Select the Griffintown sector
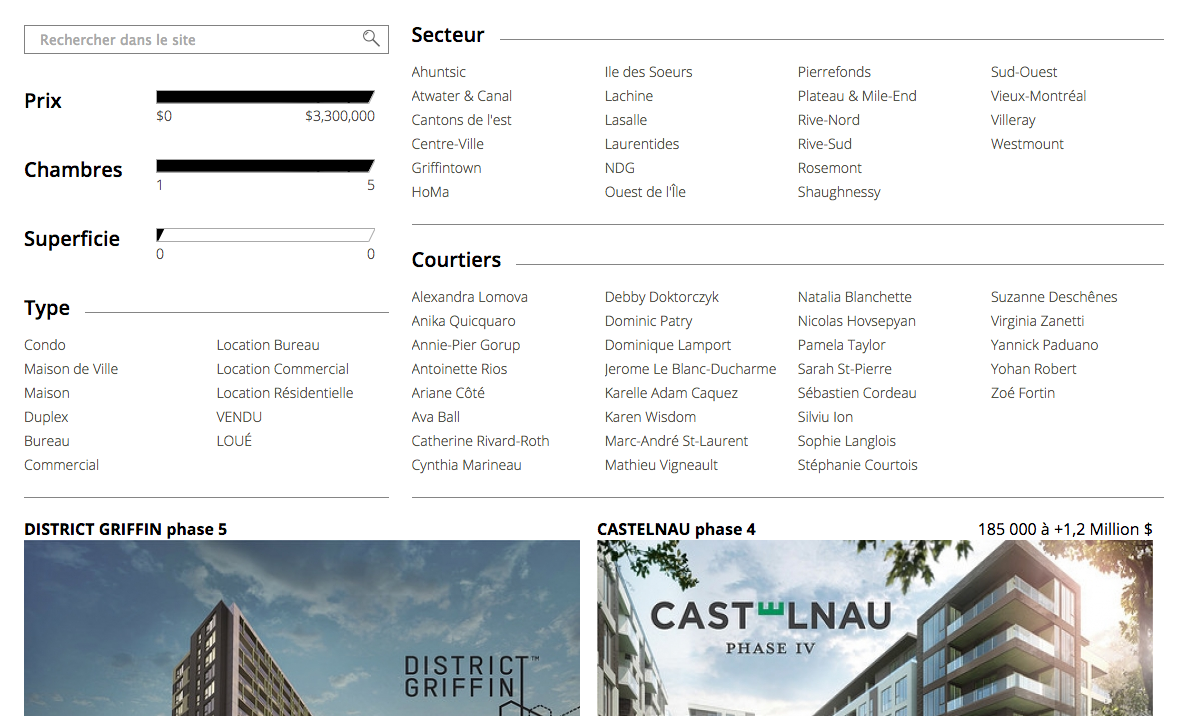Viewport: 1186px width, 716px height. pyautogui.click(x=446, y=168)
